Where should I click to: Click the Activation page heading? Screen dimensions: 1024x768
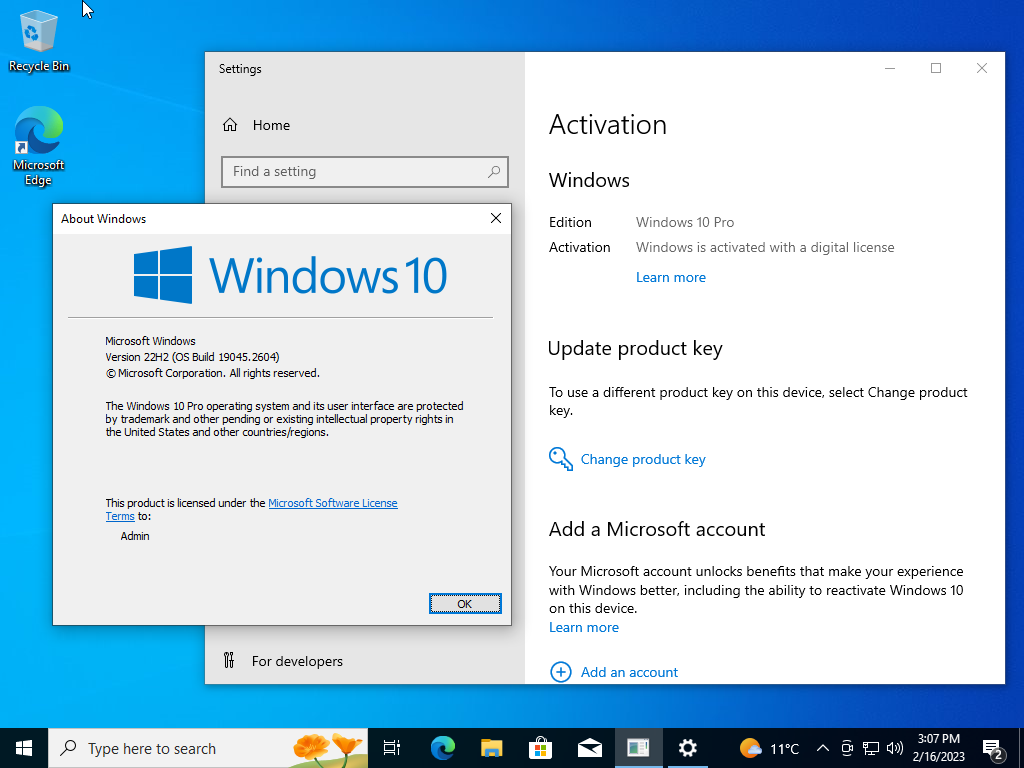[x=607, y=124]
